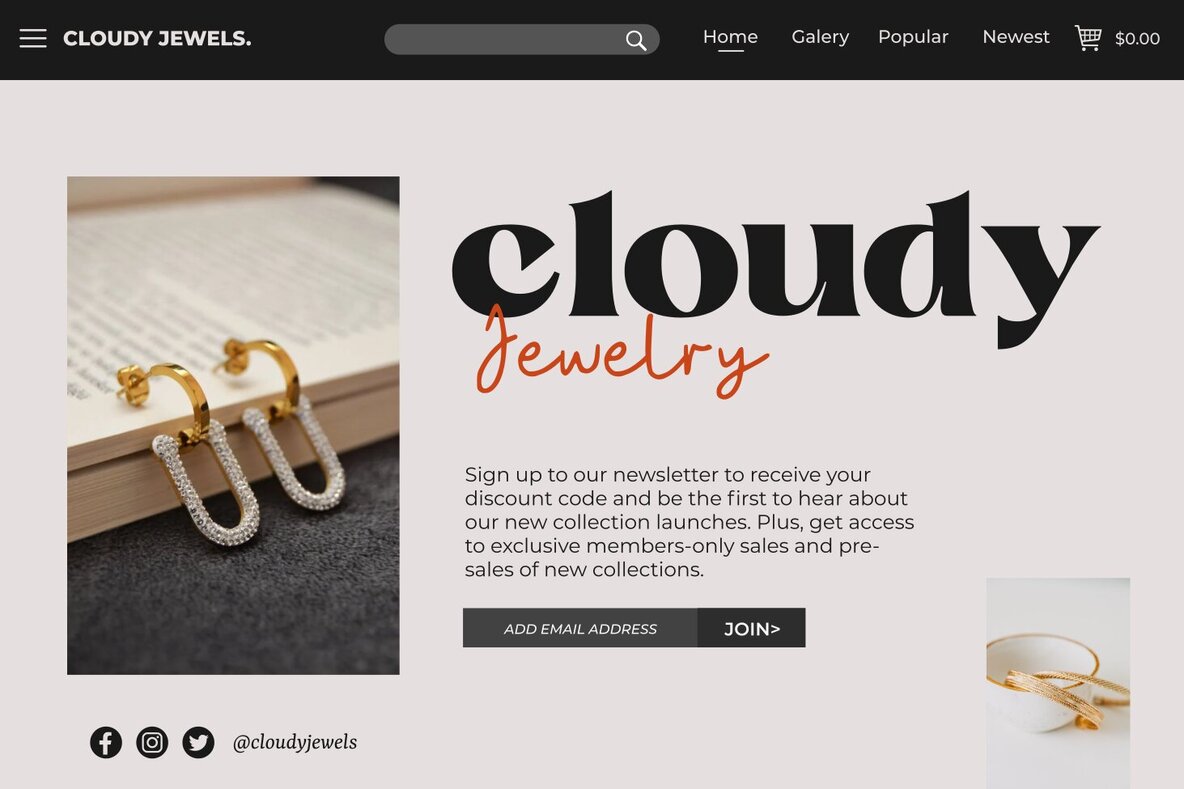Screen dimensions: 1184x789
Task: Open the shopping cart icon
Action: (x=1088, y=38)
